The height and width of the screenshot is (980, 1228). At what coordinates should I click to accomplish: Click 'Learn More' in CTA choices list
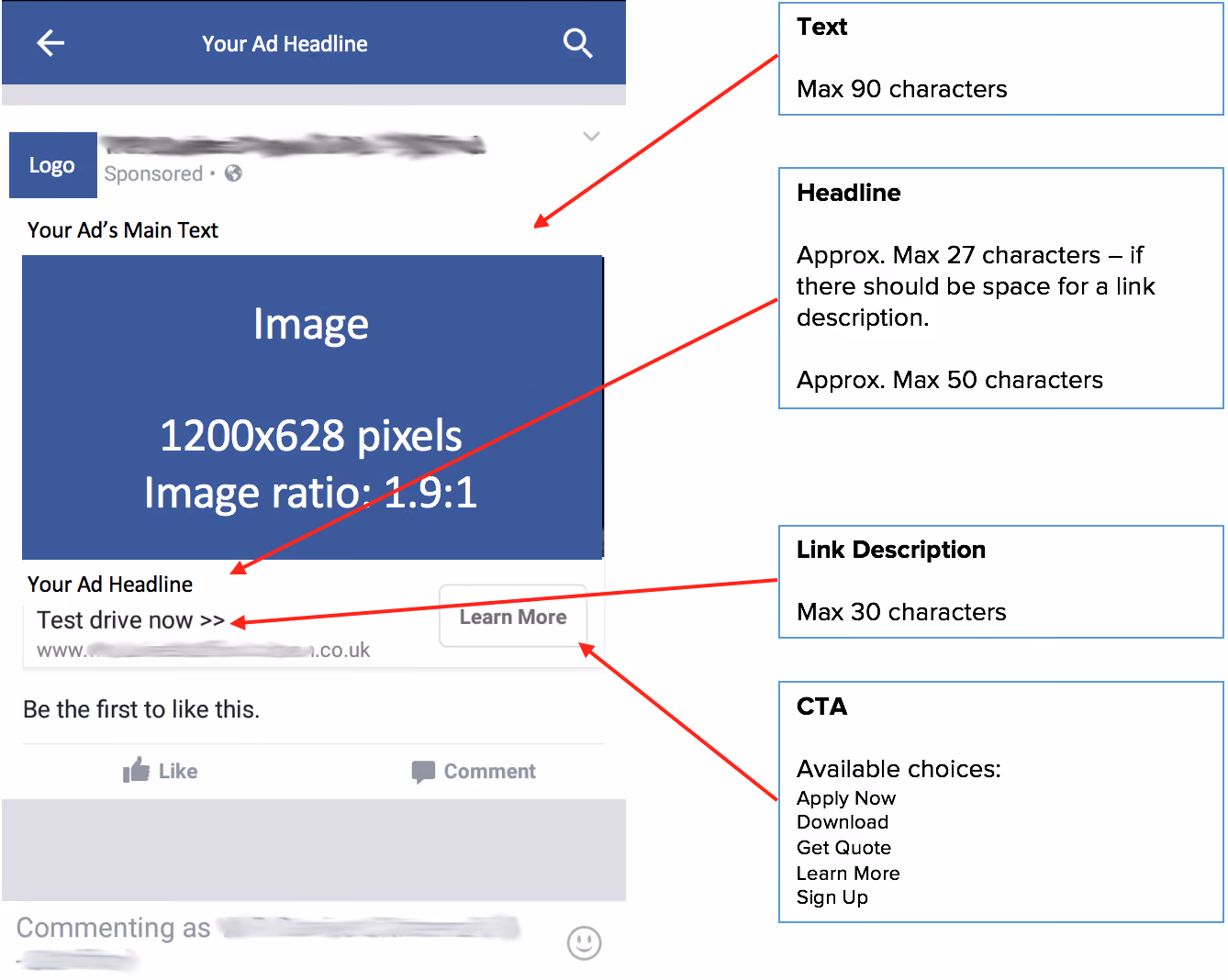pos(848,874)
